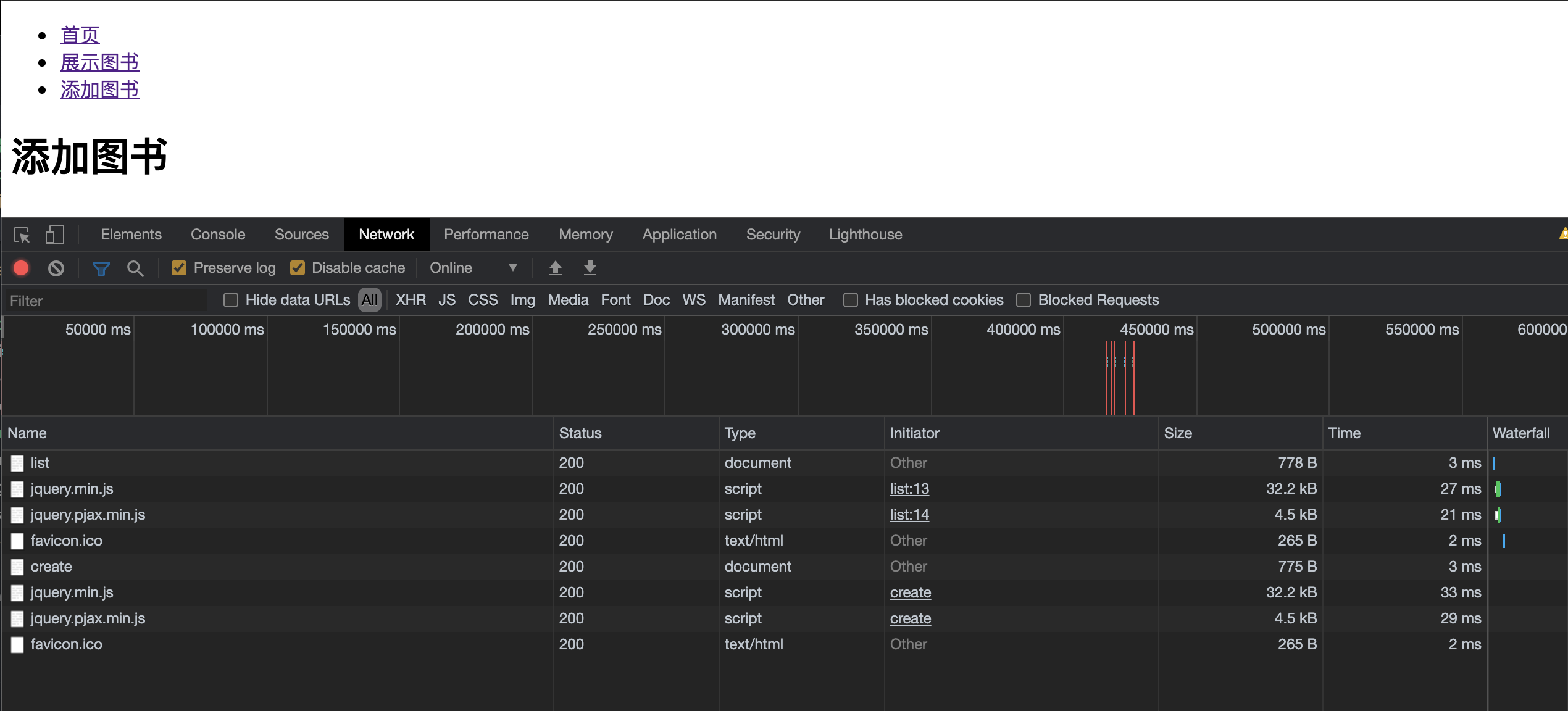
Task: Check the Blocked Requests filter option
Action: point(1023,300)
